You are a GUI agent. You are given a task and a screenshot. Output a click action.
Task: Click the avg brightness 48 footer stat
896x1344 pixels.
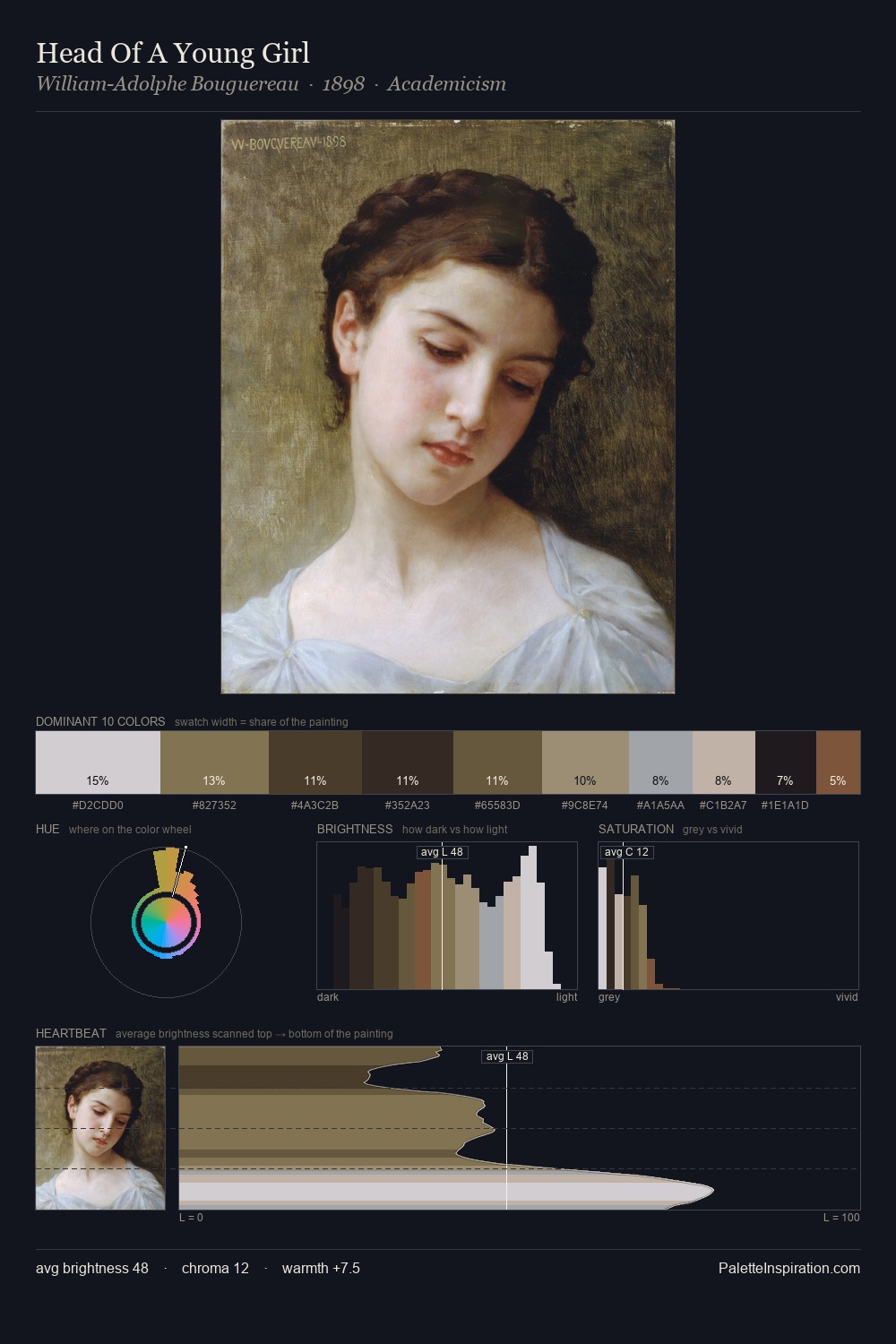click(x=92, y=1268)
